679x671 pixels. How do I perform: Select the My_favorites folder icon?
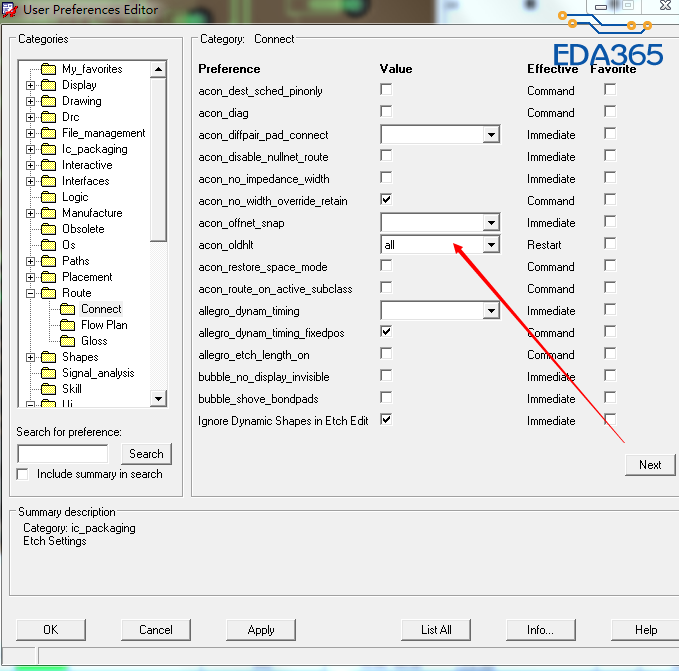point(48,69)
